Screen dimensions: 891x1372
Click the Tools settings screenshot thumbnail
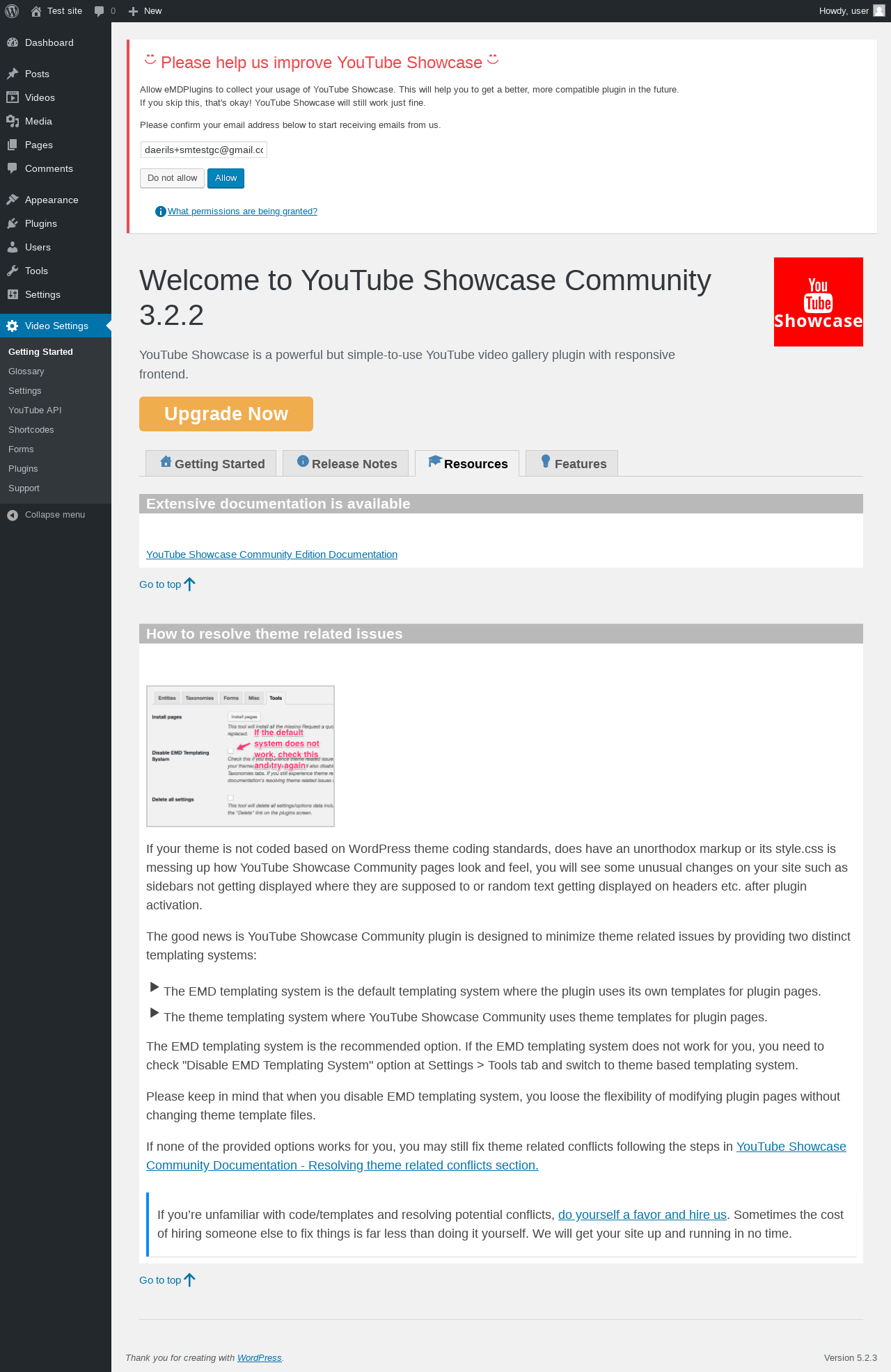click(x=240, y=756)
